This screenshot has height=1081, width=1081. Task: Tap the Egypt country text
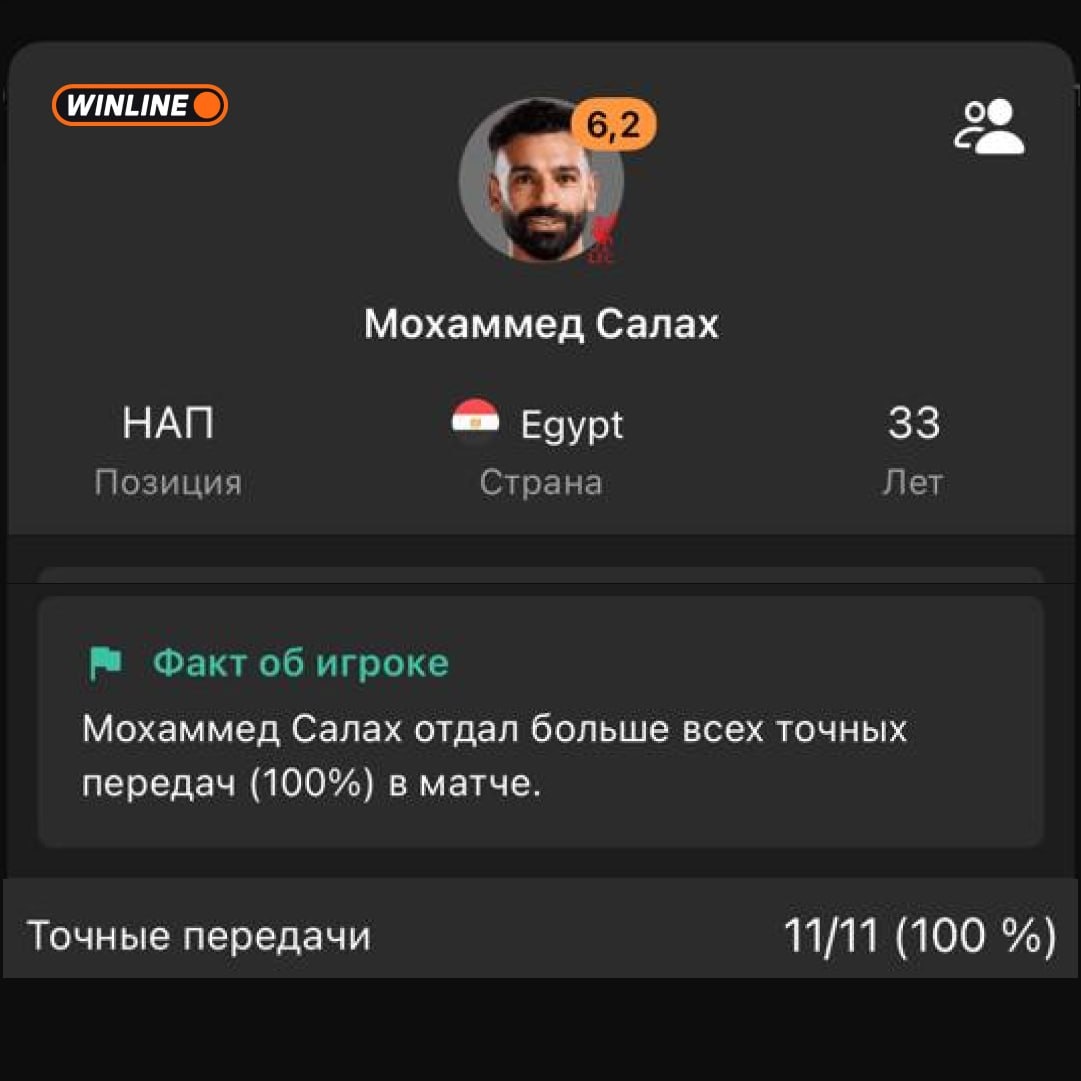[x=572, y=425]
